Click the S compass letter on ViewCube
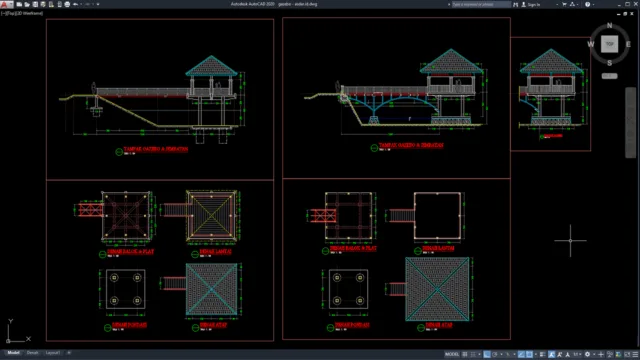The image size is (640, 360). pyautogui.click(x=609, y=63)
